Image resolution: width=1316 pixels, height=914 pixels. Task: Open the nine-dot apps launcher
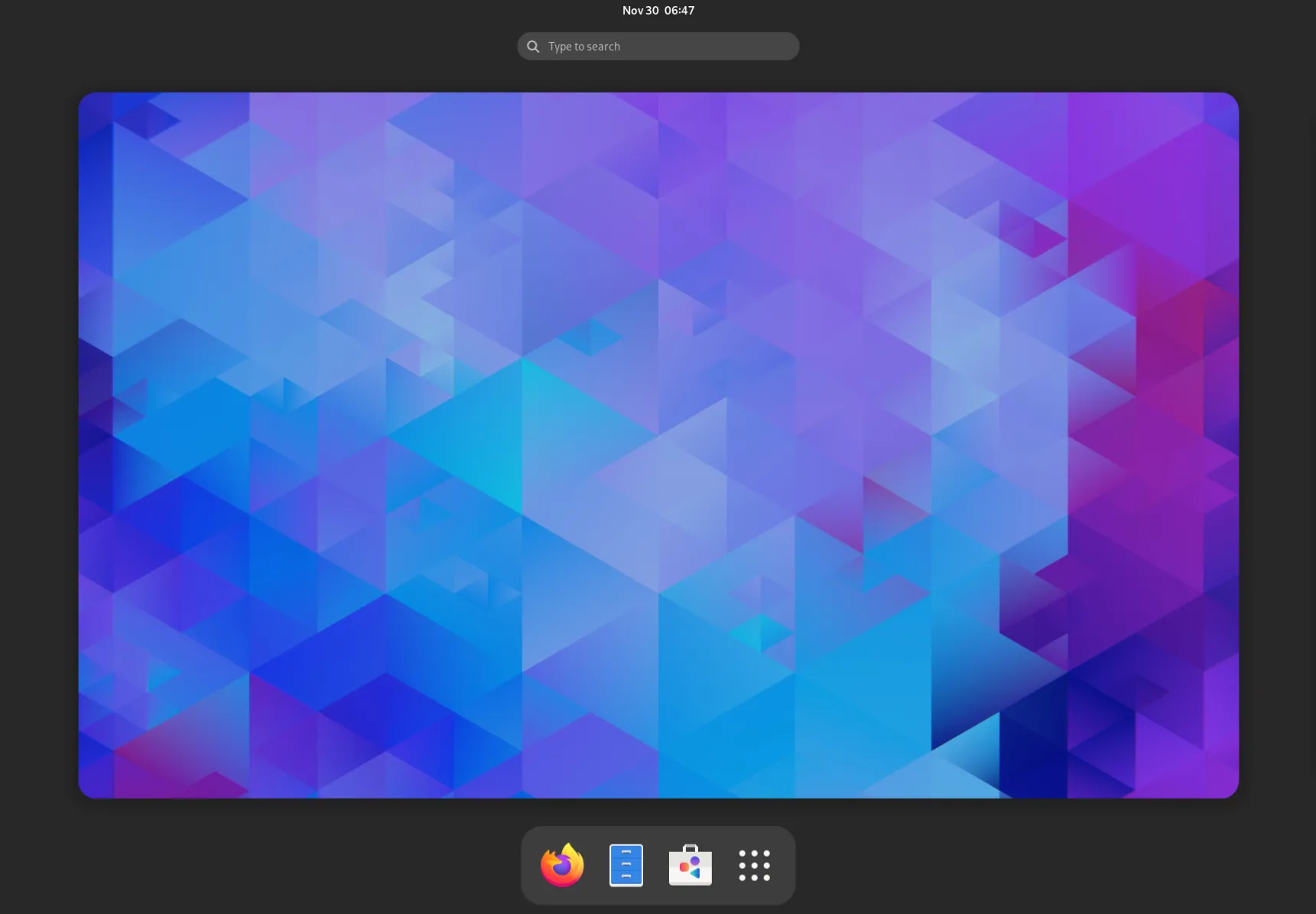coord(754,865)
